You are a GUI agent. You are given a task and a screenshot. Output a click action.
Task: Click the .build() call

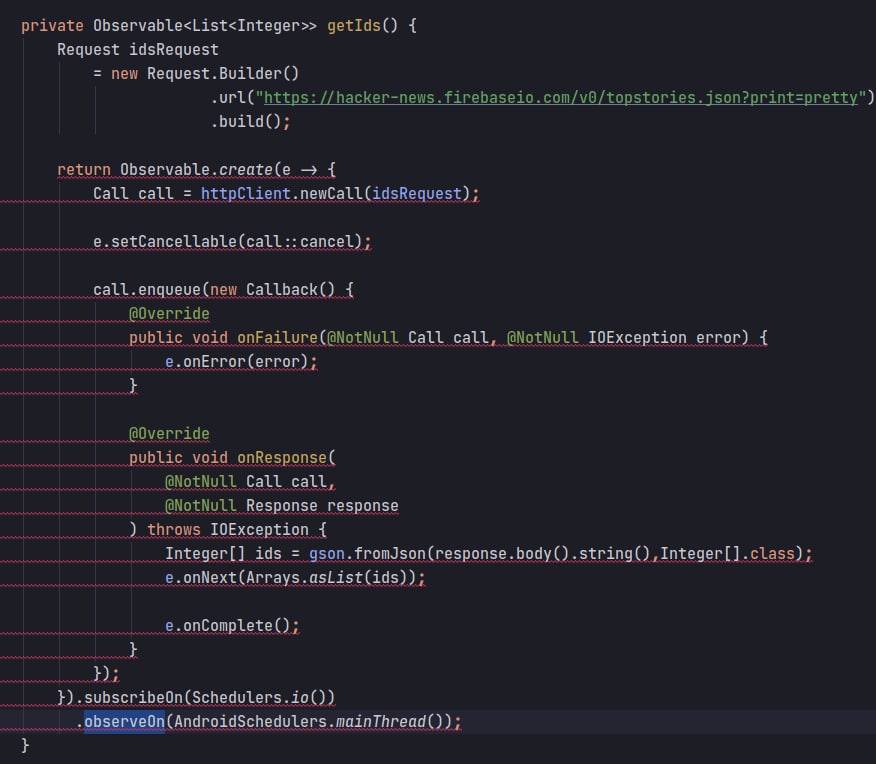pyautogui.click(x=246, y=122)
